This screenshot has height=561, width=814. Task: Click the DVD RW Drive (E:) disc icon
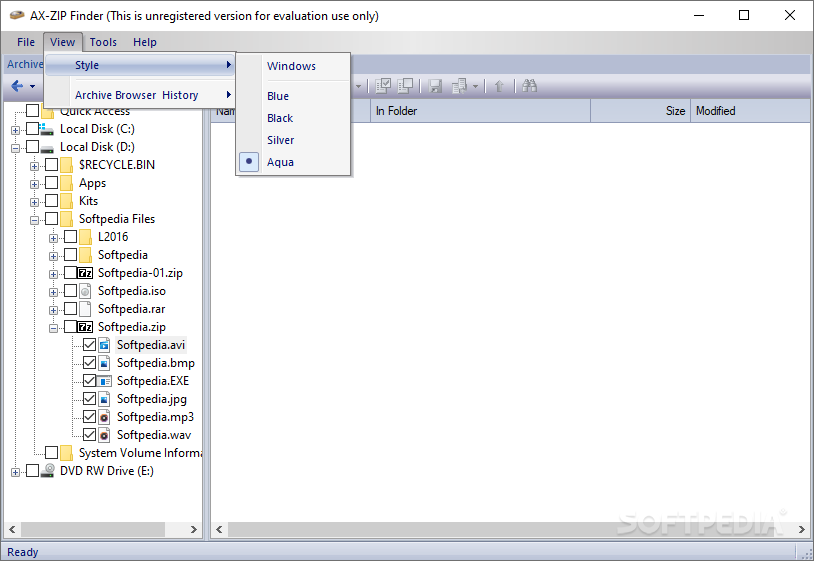[x=48, y=471]
